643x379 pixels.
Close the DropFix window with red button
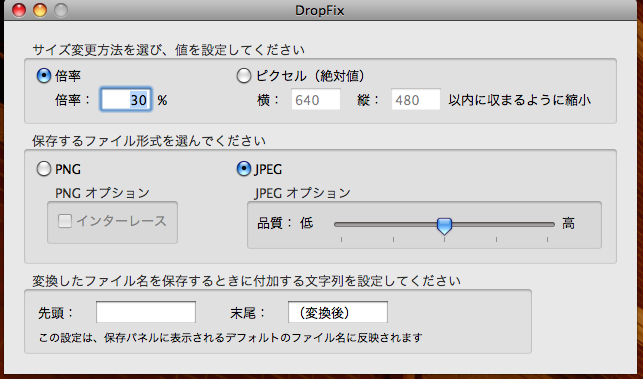[x=18, y=10]
